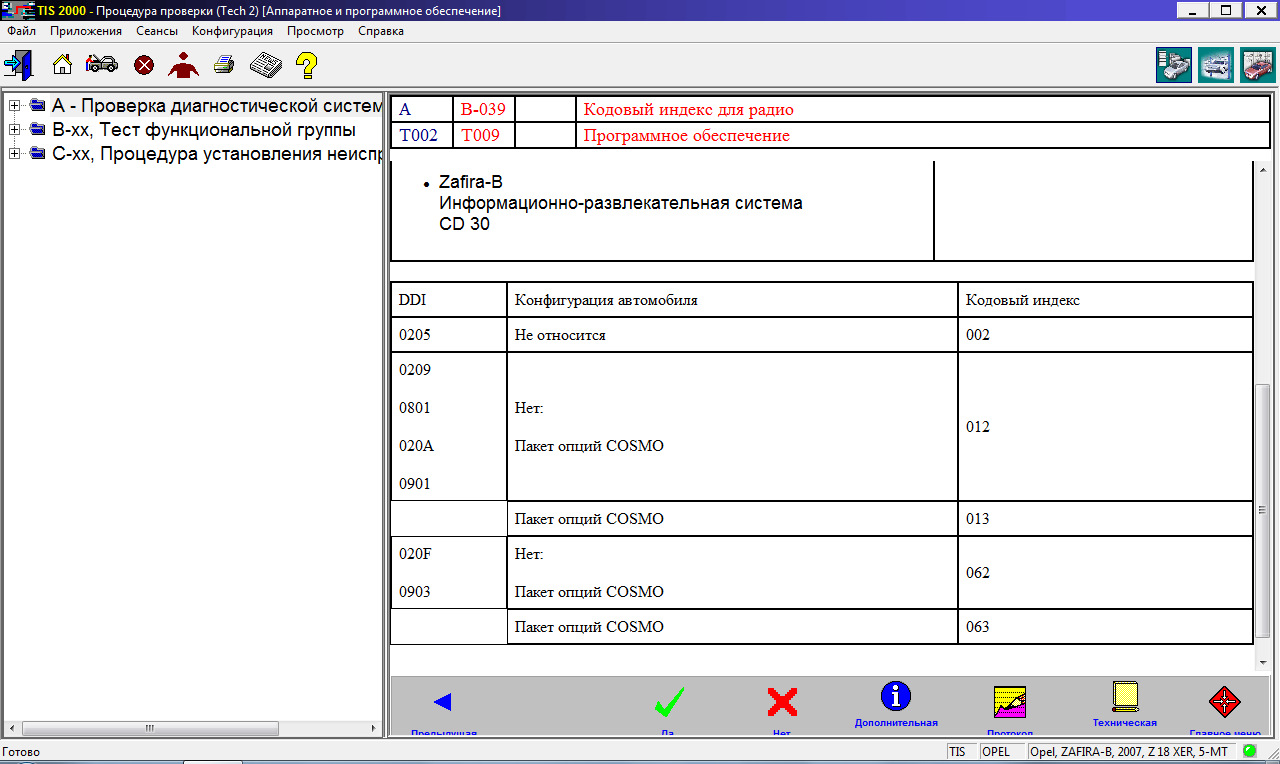Select 'B-xx, Тест функциональной группы' tree item
The image size is (1280, 764).
point(203,129)
